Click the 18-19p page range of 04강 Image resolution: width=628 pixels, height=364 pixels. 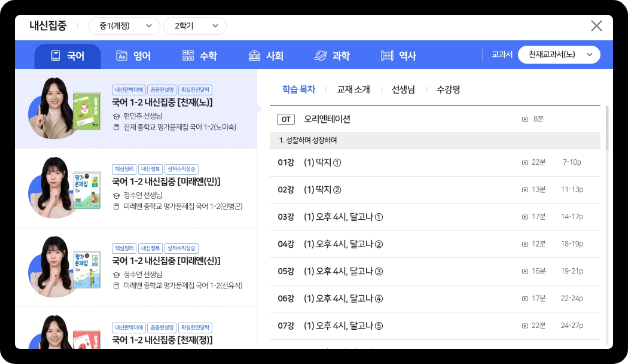pos(572,244)
